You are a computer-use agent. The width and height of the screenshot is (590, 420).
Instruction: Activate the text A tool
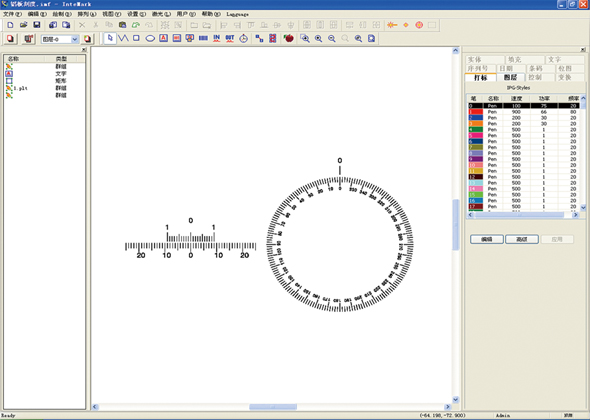(x=163, y=38)
